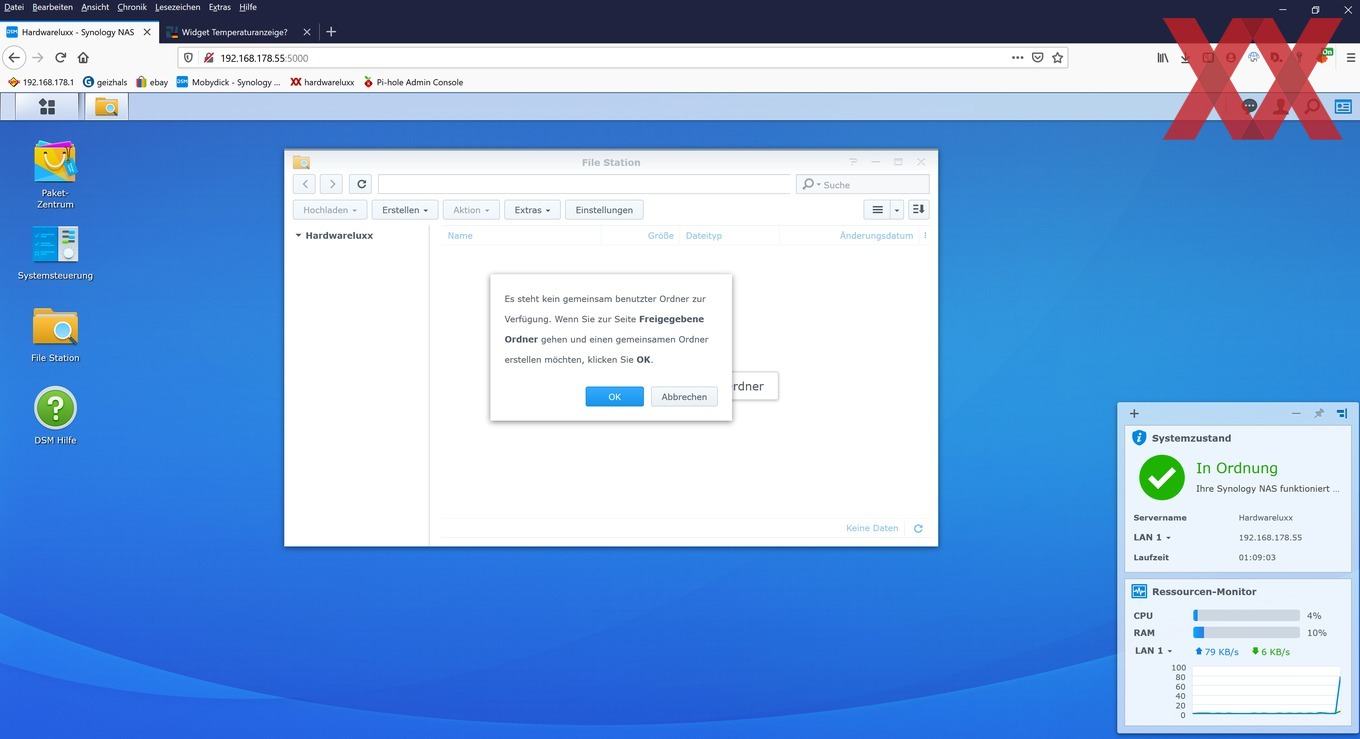The width and height of the screenshot is (1360, 739).
Task: Open the Lesezeichen browser menu
Action: point(178,7)
